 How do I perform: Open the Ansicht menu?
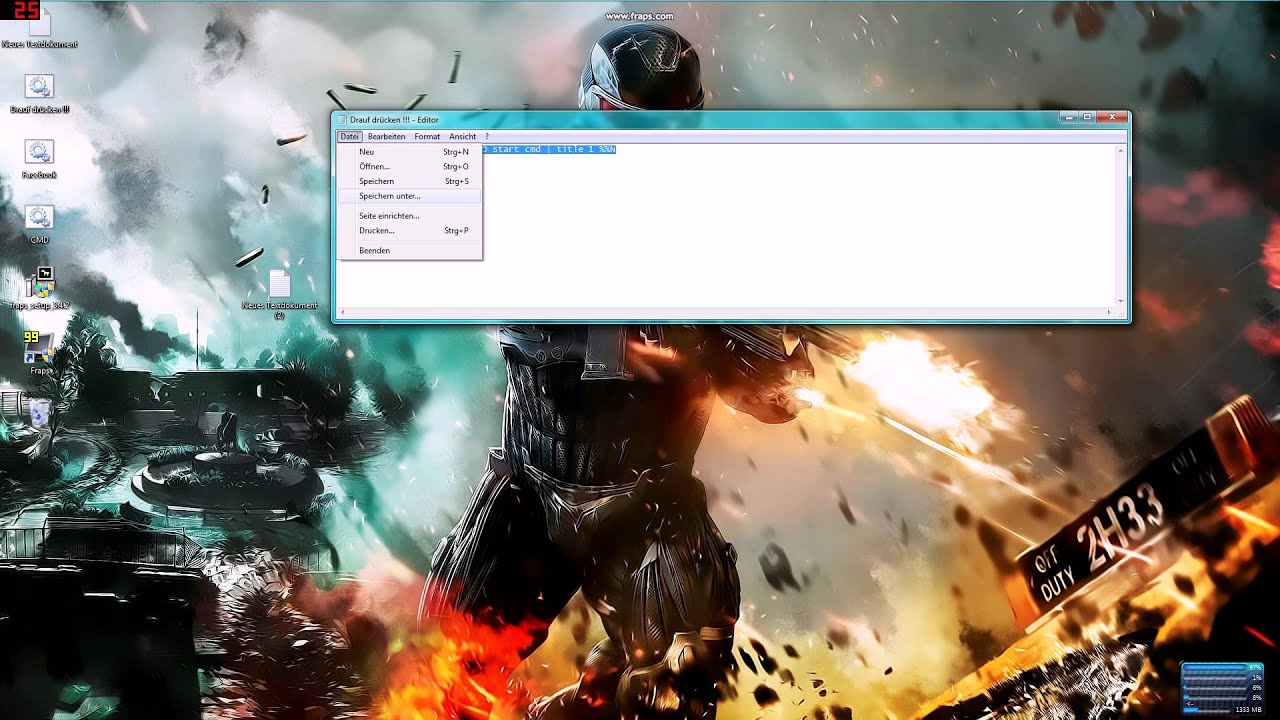462,136
